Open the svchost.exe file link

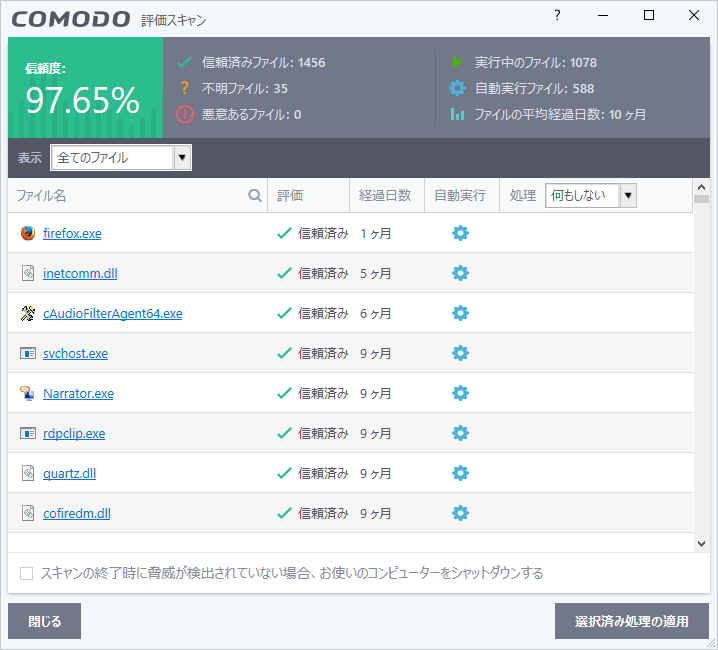point(76,354)
